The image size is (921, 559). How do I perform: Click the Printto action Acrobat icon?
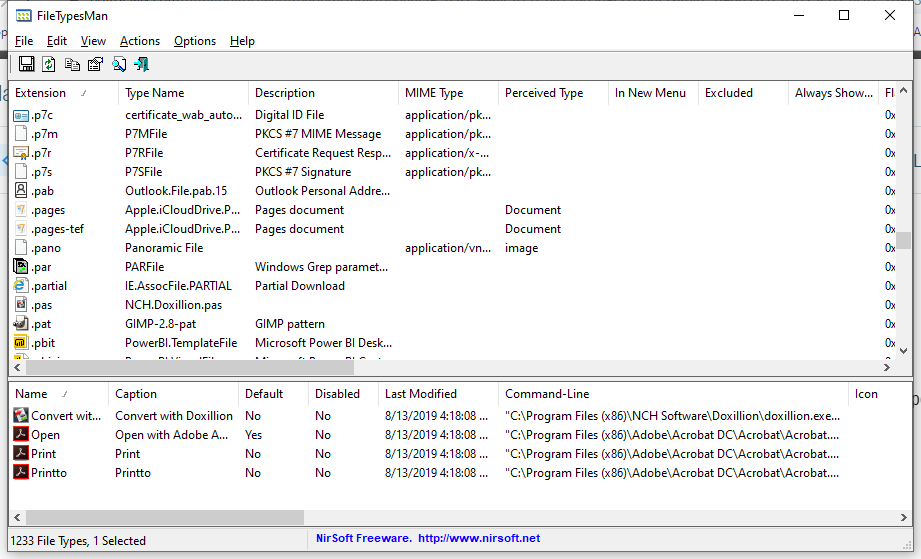coord(21,473)
